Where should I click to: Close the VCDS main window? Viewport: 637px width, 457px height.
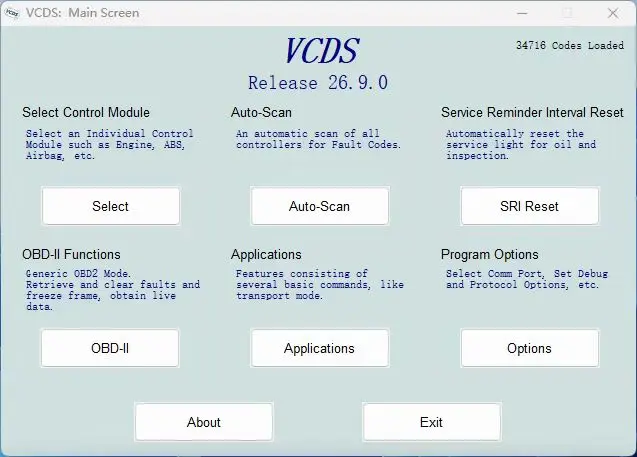pos(613,13)
